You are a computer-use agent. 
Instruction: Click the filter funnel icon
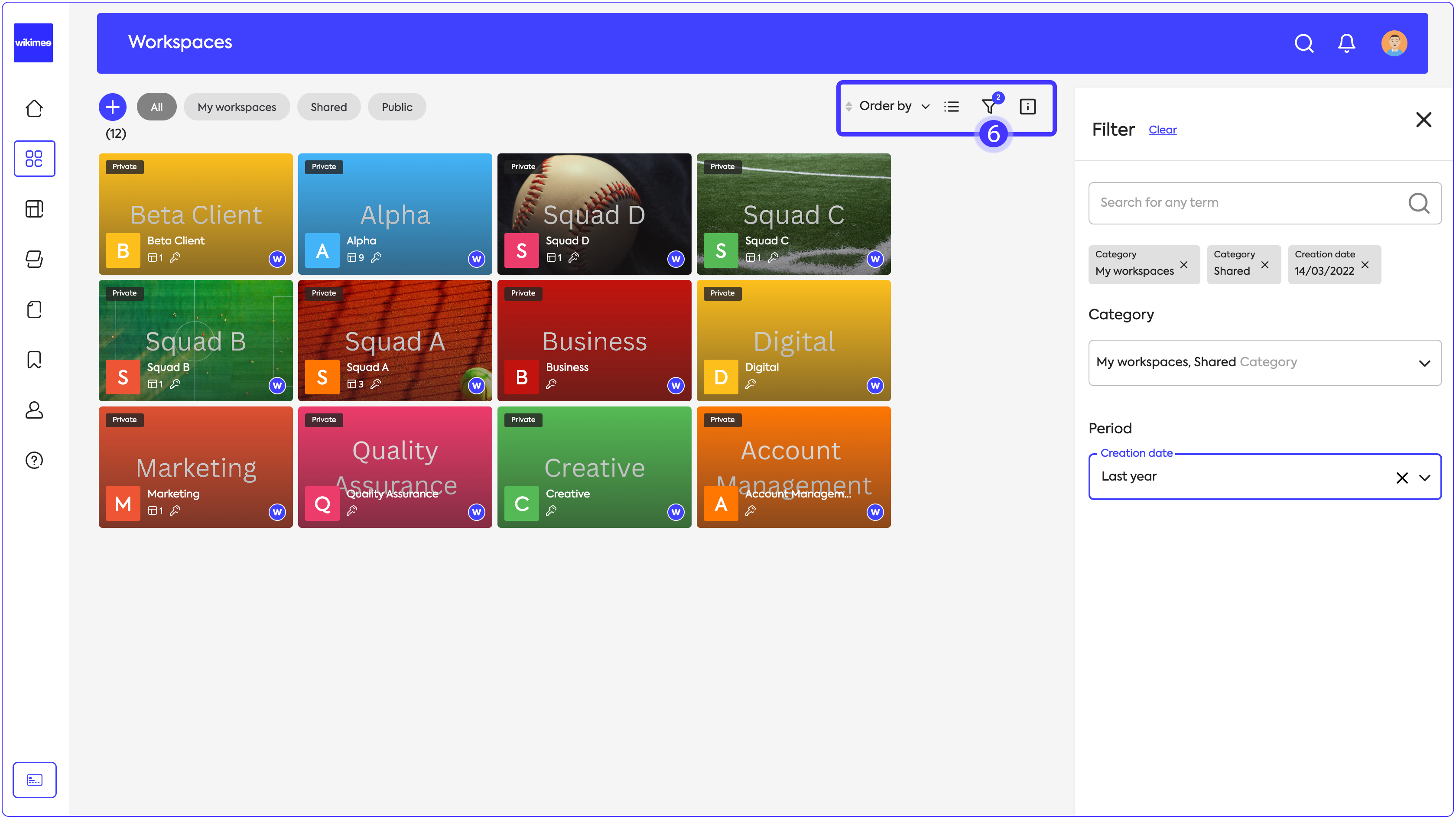tap(988, 106)
